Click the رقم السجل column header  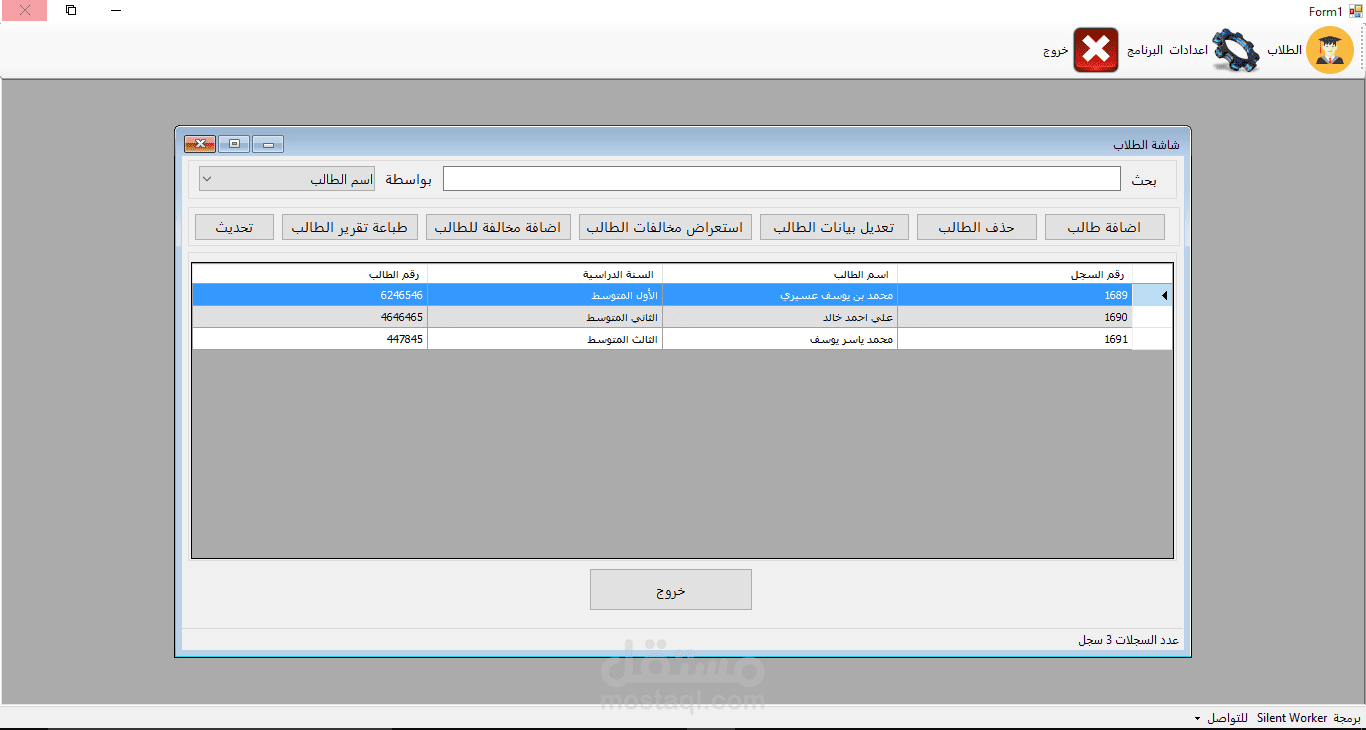[1015, 274]
